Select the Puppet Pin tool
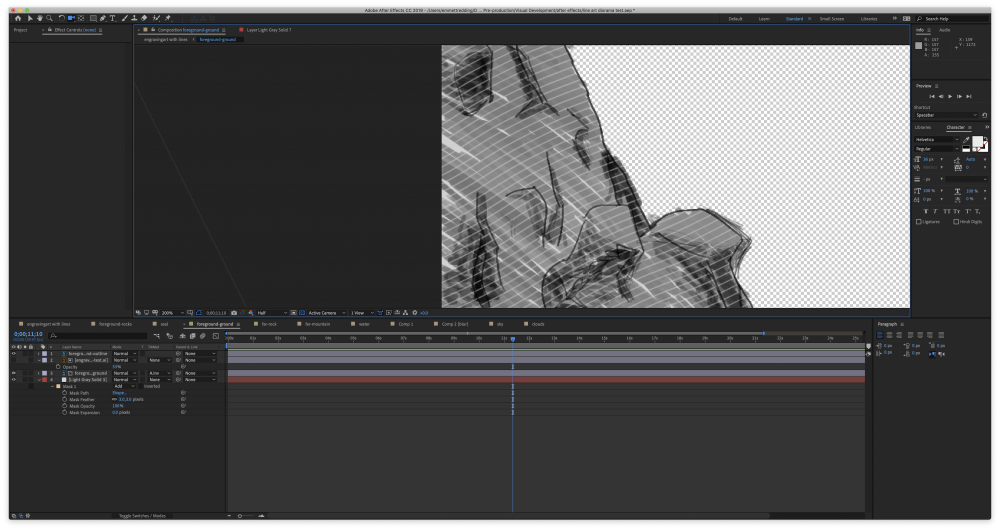The image size is (1000, 530). (x=168, y=18)
